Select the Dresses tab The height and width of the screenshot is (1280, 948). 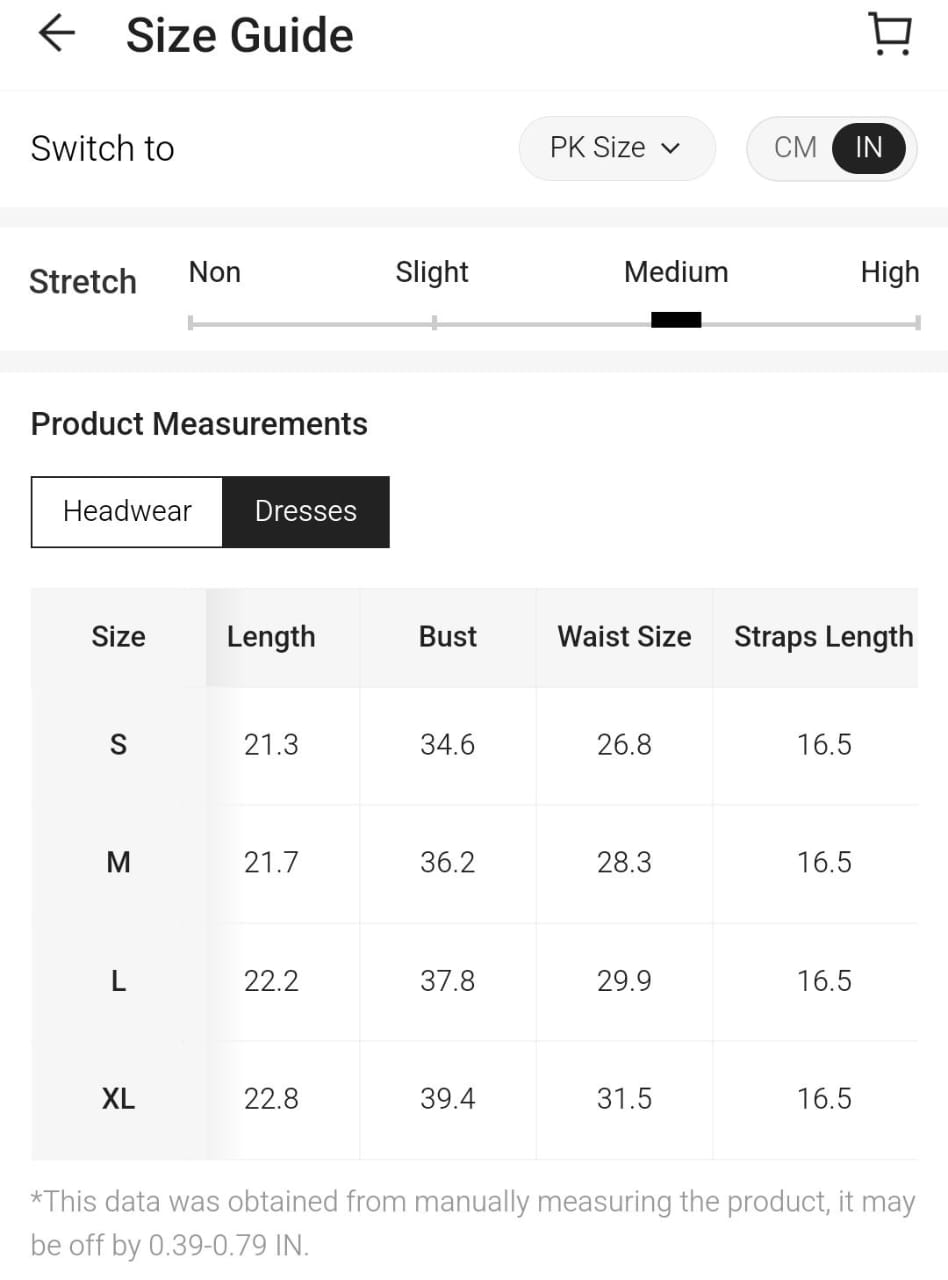305,511
